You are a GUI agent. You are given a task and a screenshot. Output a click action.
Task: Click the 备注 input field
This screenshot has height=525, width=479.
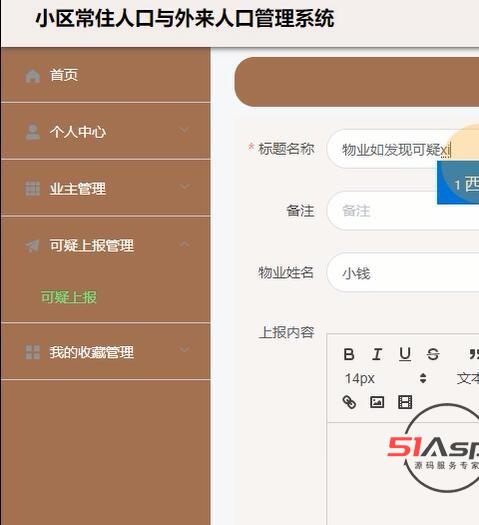(x=403, y=211)
